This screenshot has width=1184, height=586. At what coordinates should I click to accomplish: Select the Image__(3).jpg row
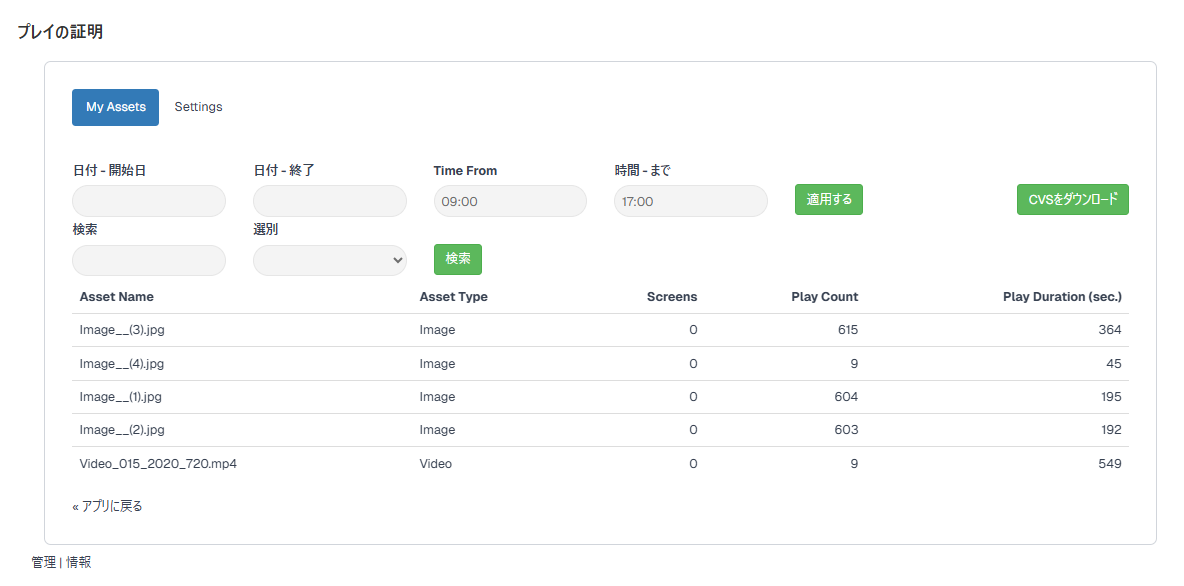(600, 330)
